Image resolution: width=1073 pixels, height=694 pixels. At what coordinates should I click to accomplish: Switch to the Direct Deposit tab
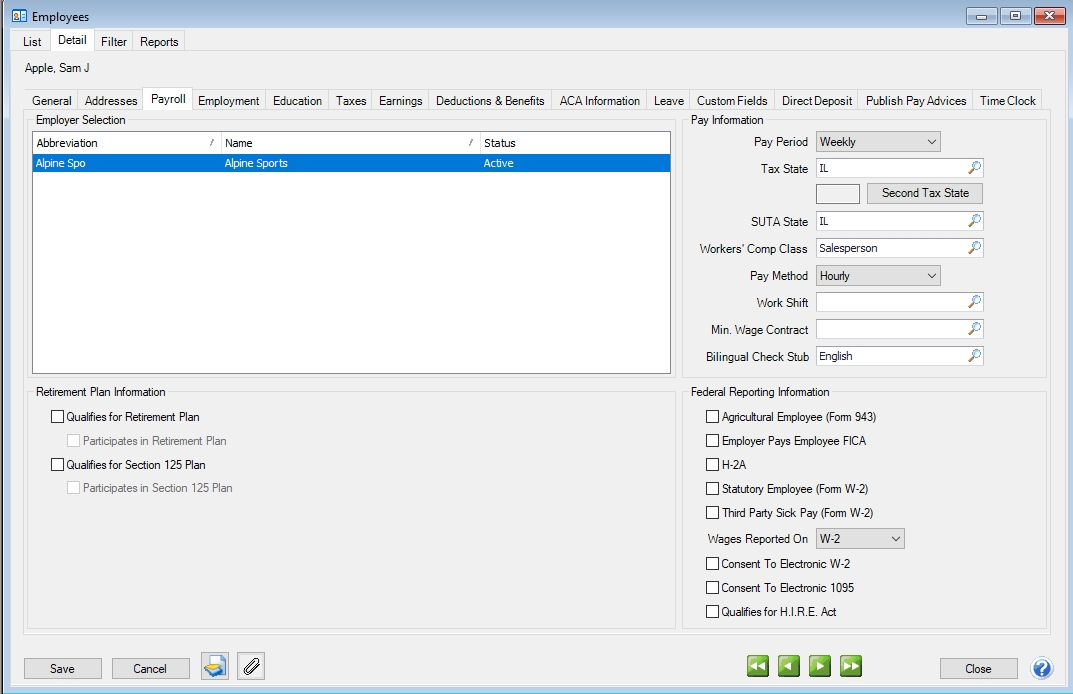click(817, 101)
